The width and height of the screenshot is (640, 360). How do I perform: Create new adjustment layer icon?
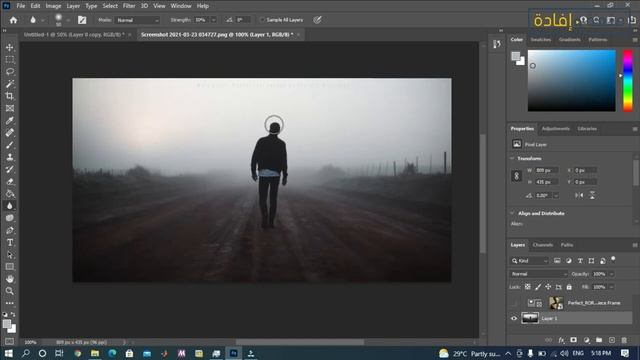pyautogui.click(x=587, y=340)
